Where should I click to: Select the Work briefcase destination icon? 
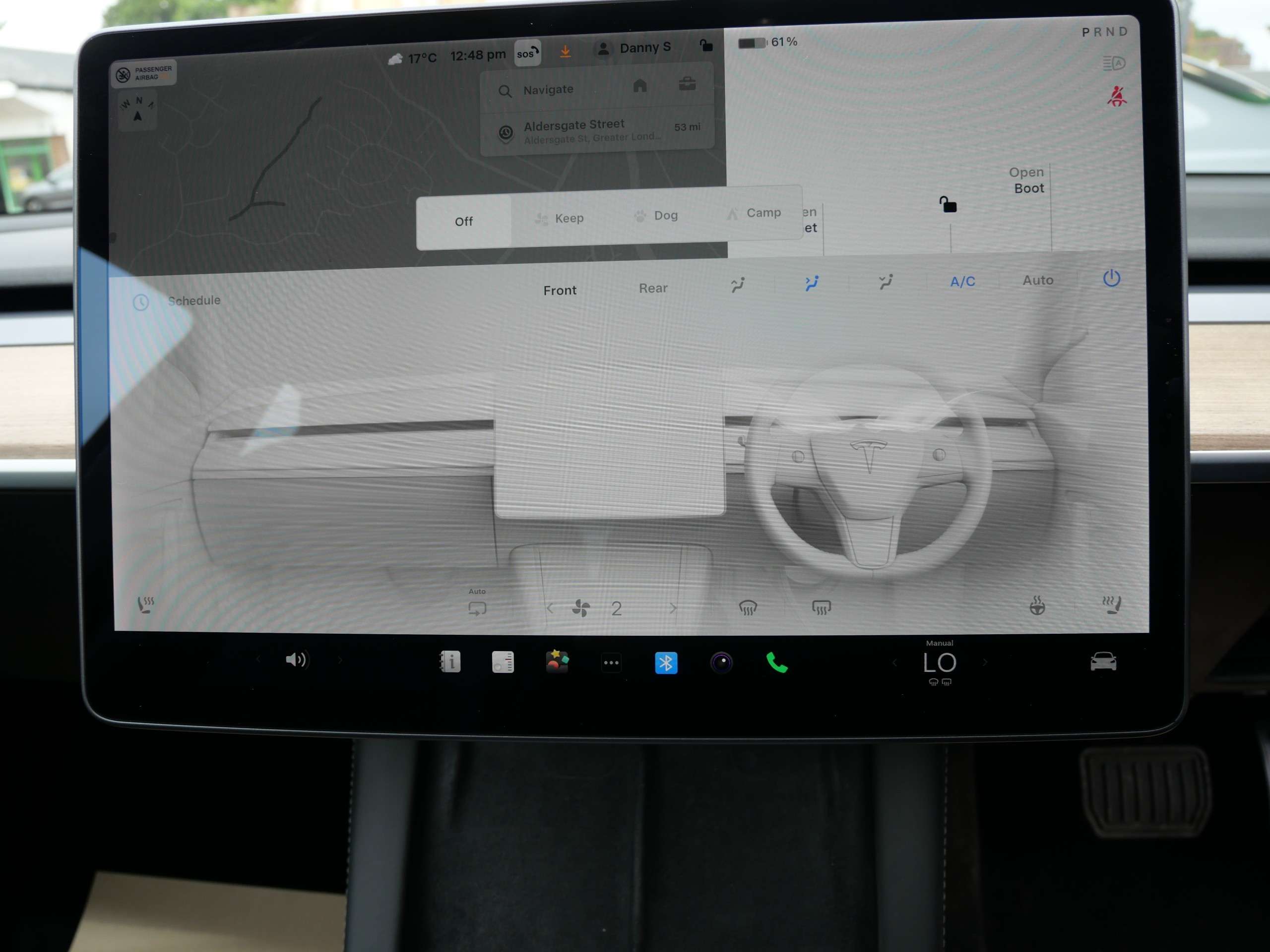click(x=687, y=84)
